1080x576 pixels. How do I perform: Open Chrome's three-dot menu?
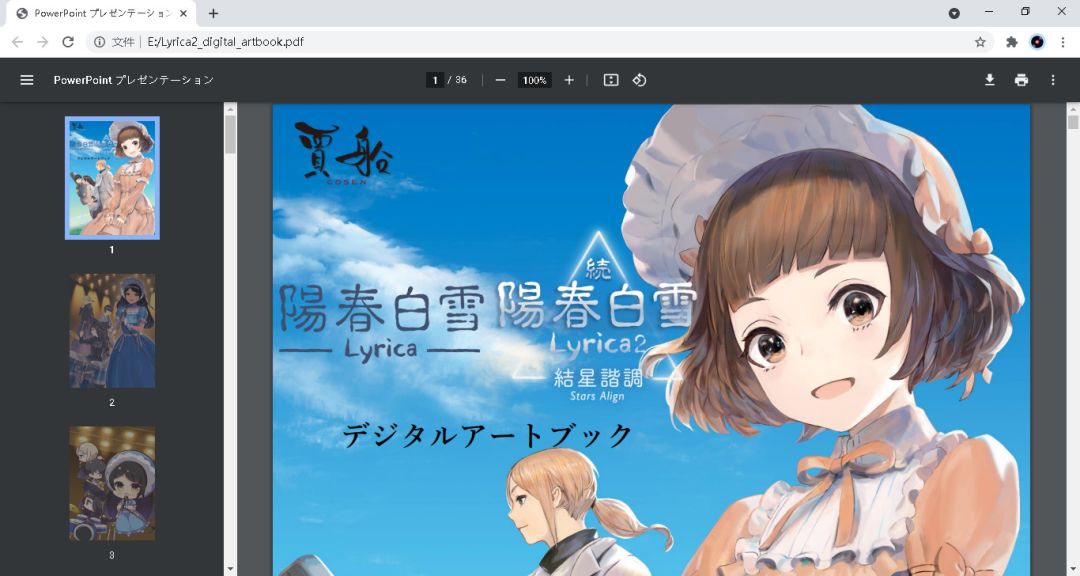pyautogui.click(x=1063, y=42)
